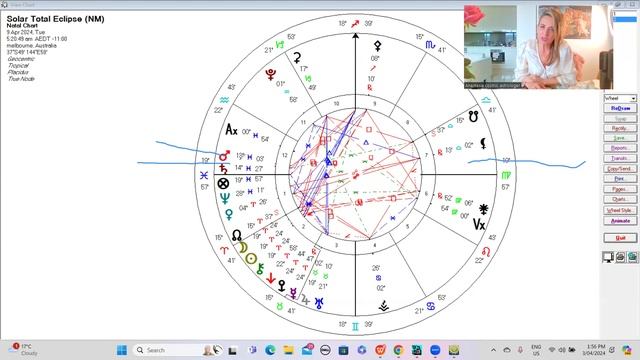This screenshot has height=360, width=640.
Task: Click the red Sagittarius Midheaven glyph
Action: [356, 24]
